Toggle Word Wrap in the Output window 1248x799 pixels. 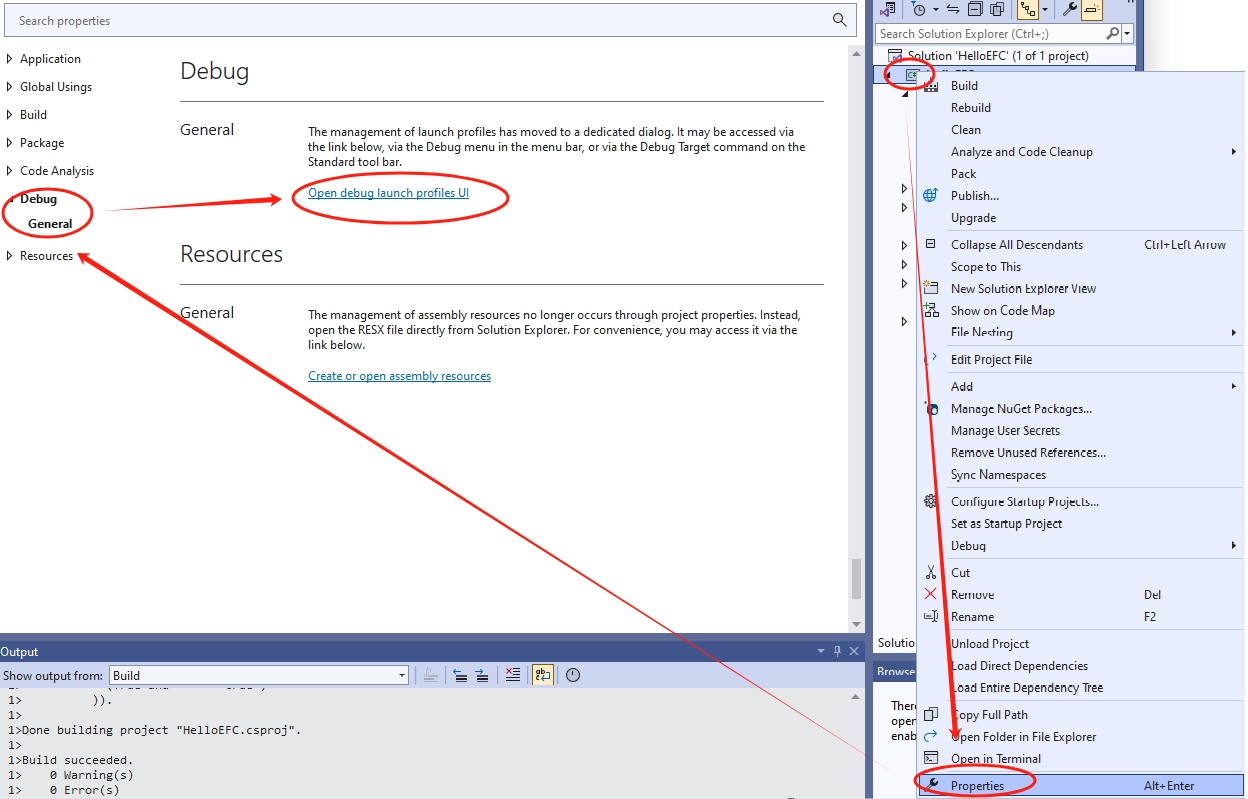pyautogui.click(x=542, y=674)
